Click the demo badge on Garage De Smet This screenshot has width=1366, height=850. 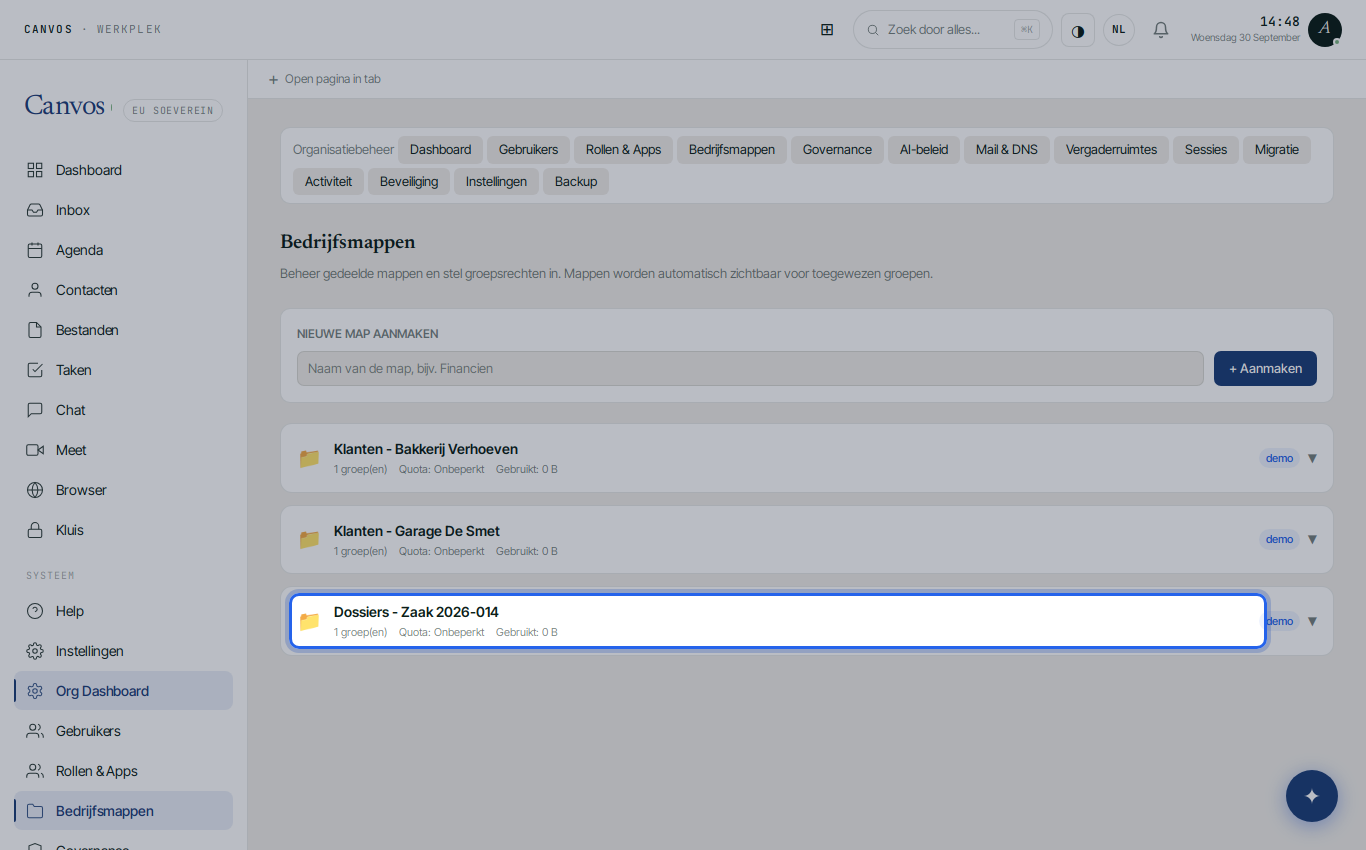[x=1279, y=539]
